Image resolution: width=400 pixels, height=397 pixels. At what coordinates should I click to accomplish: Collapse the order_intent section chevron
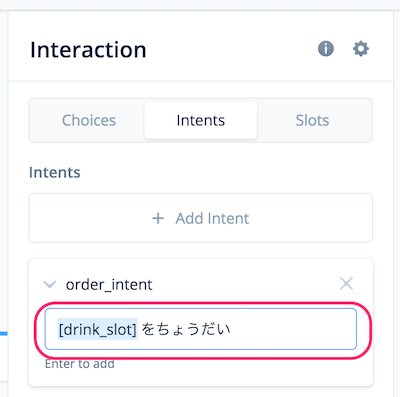click(50, 285)
